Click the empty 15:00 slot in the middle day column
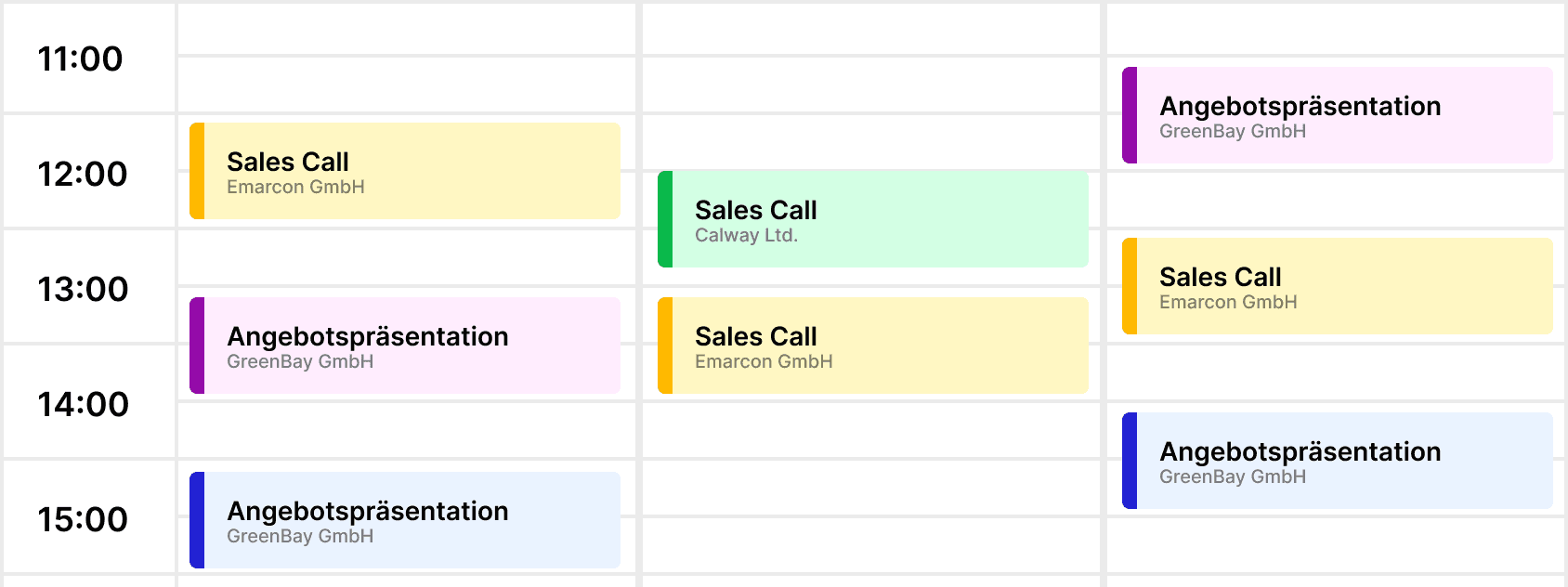The width and height of the screenshot is (1568, 587). tap(871, 487)
